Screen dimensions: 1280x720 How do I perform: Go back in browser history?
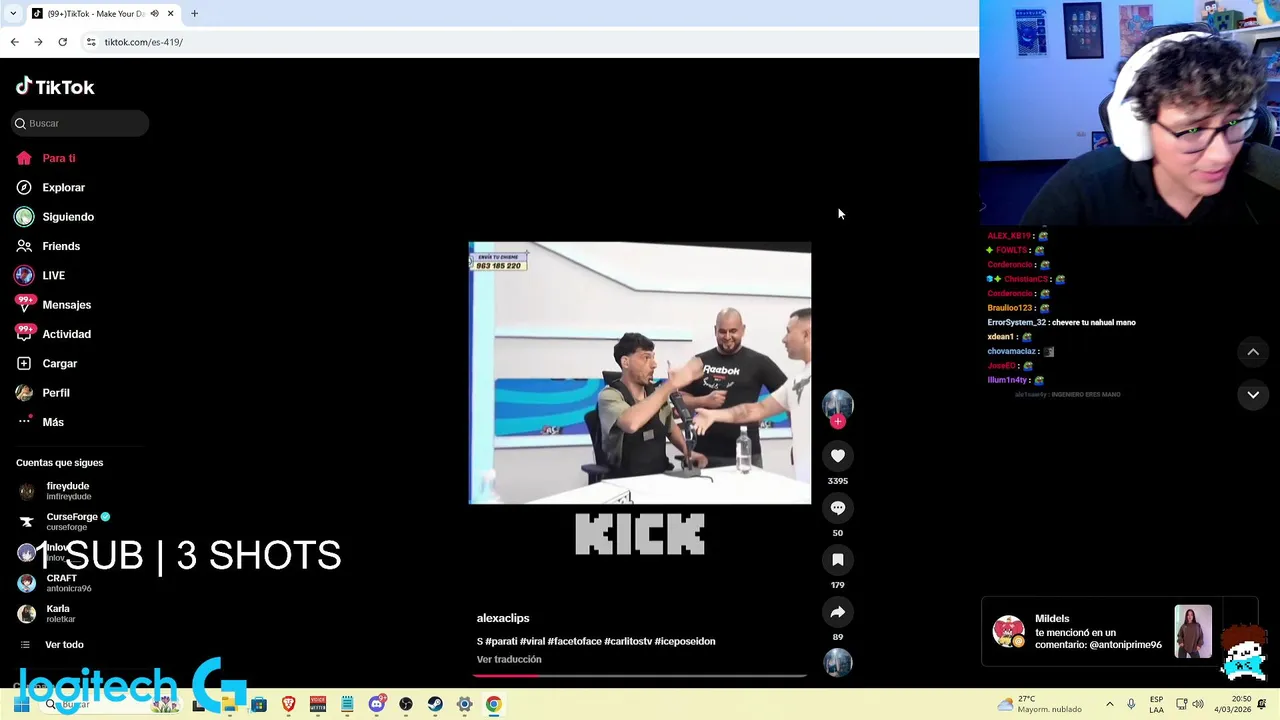pos(14,42)
